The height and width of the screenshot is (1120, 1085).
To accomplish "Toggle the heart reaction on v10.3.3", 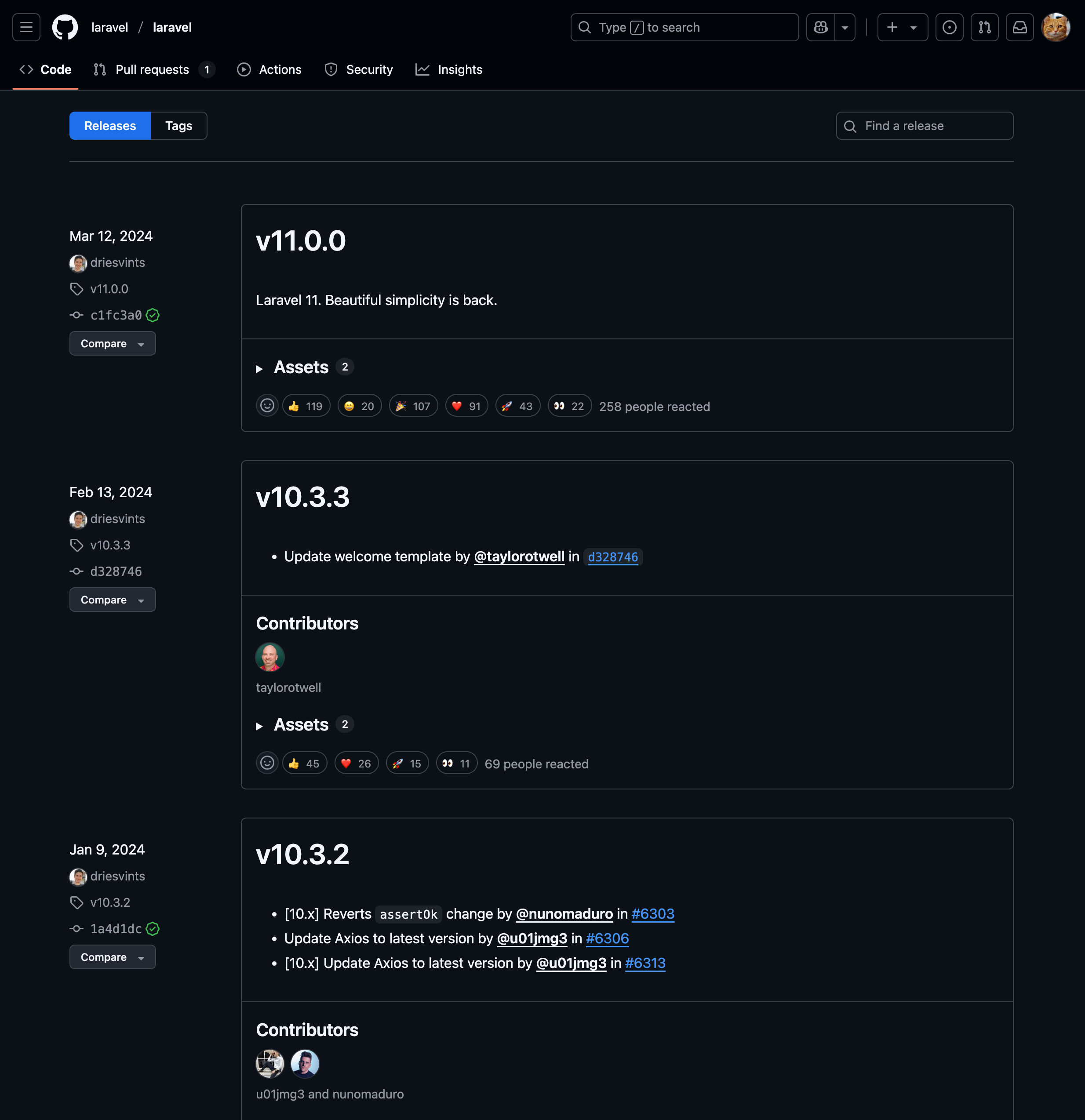I will (356, 763).
